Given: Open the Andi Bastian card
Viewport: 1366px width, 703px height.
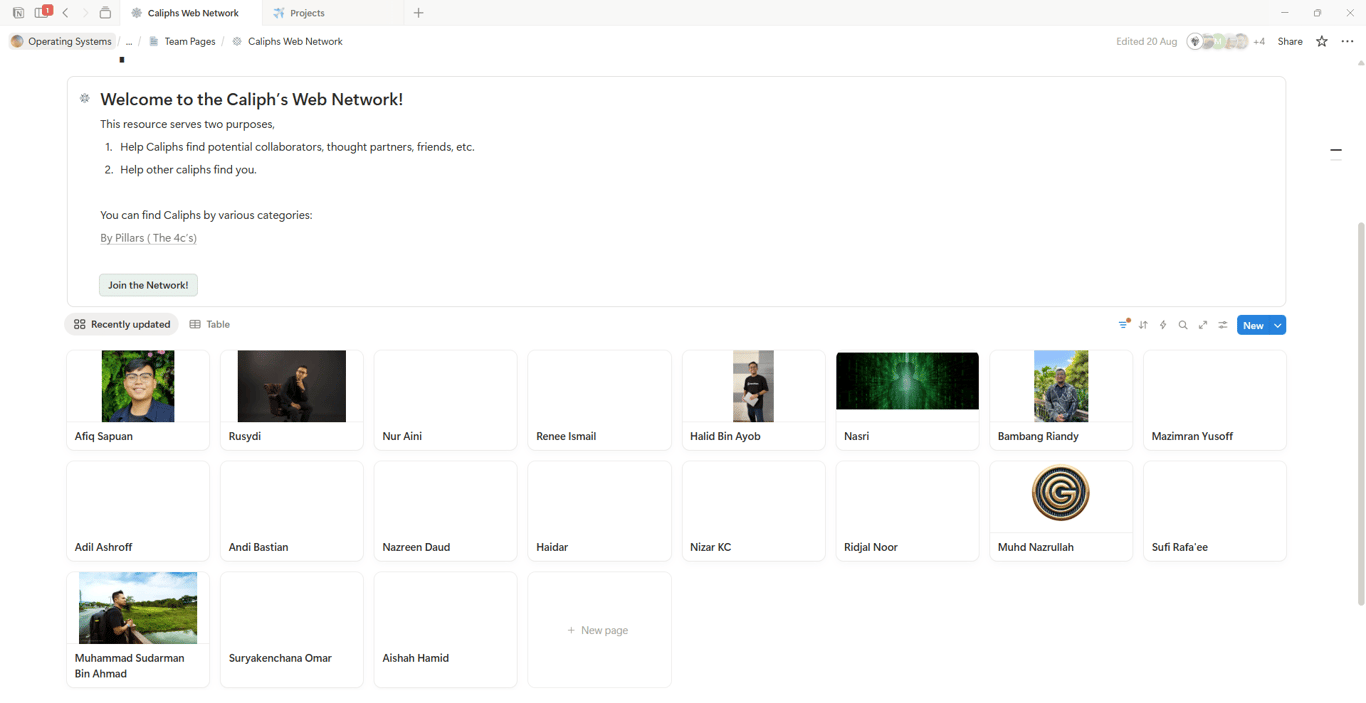Looking at the screenshot, I should click(x=292, y=511).
